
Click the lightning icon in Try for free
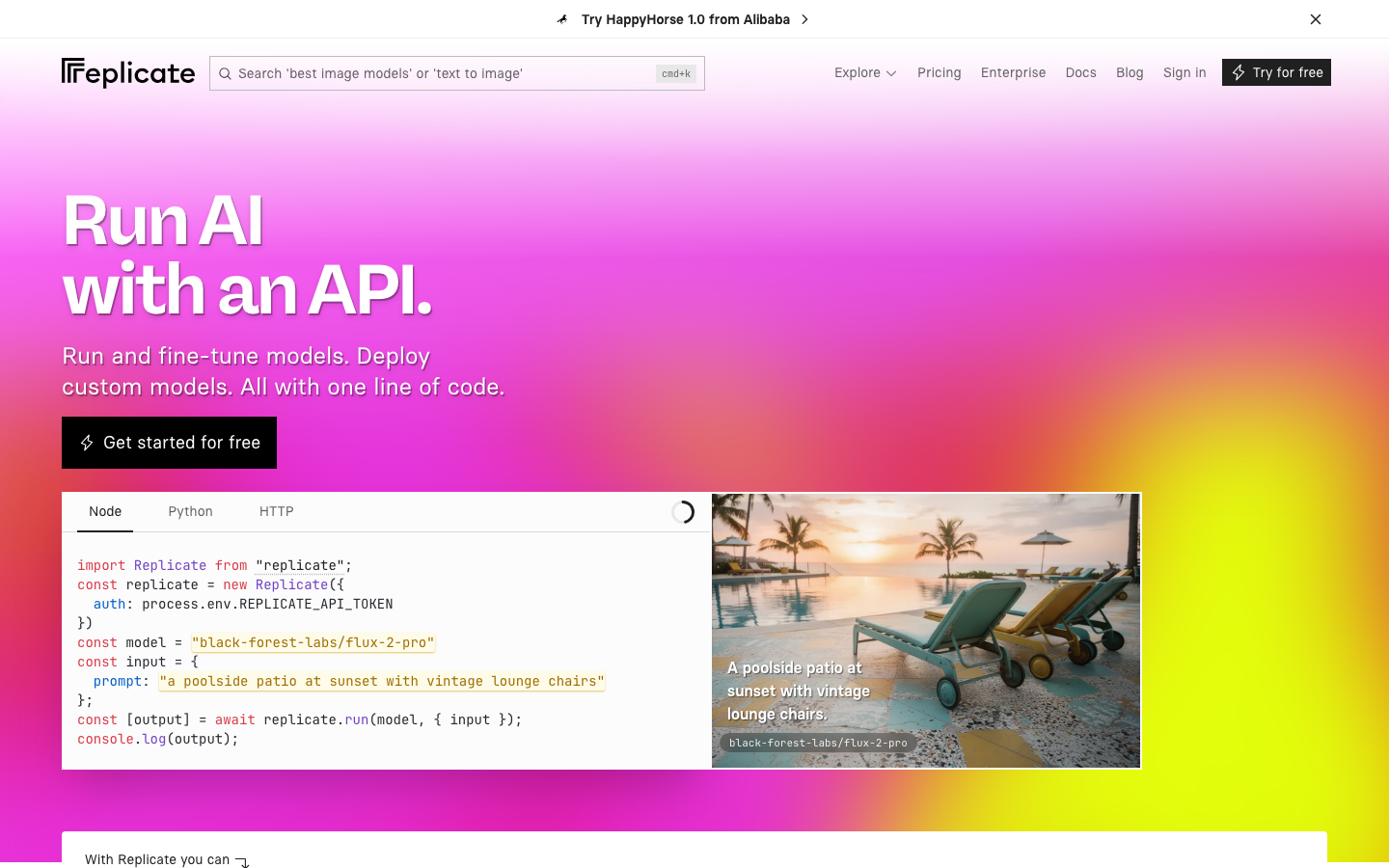1239,72
